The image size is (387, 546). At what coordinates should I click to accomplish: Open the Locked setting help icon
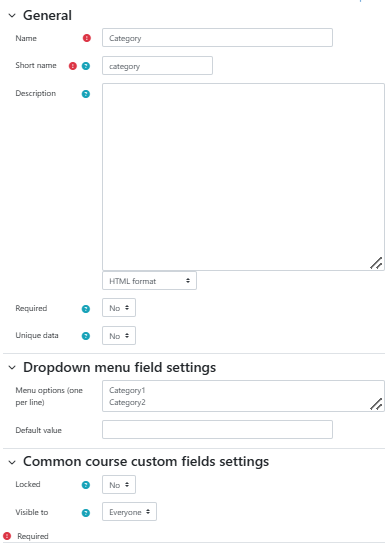(86, 485)
